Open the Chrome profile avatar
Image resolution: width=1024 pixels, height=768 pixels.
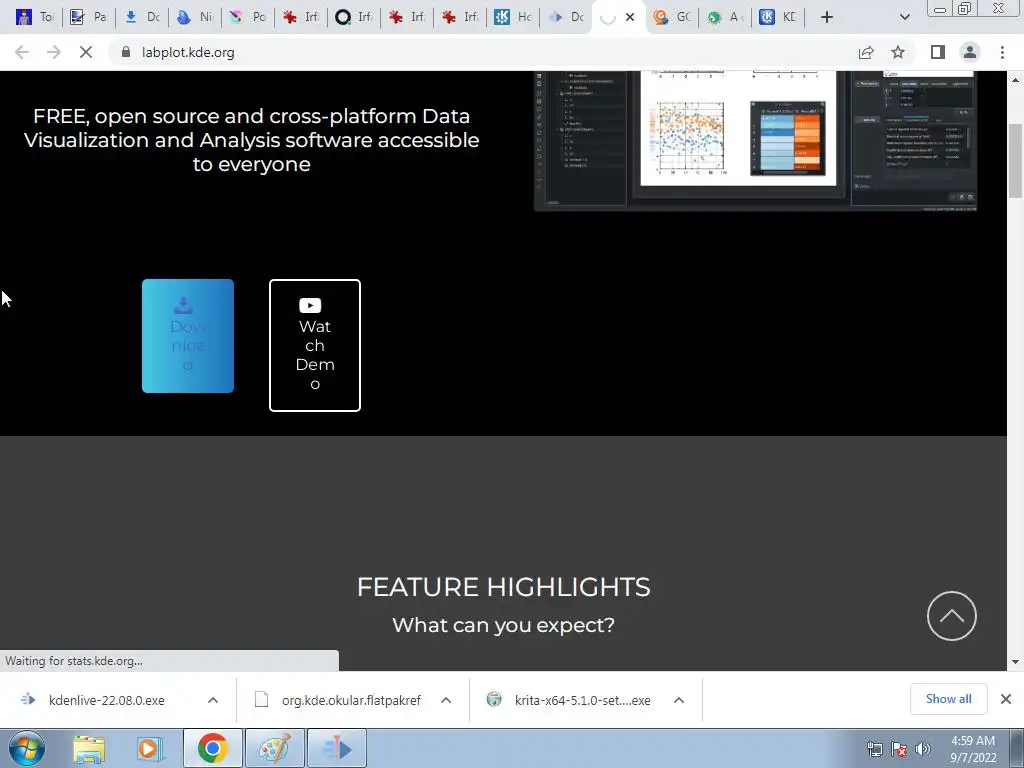coord(970,52)
